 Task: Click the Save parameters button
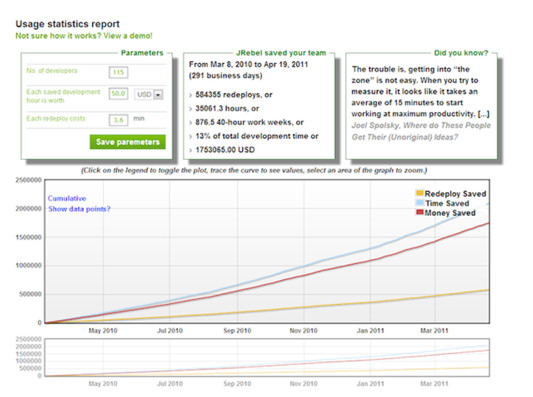(127, 142)
